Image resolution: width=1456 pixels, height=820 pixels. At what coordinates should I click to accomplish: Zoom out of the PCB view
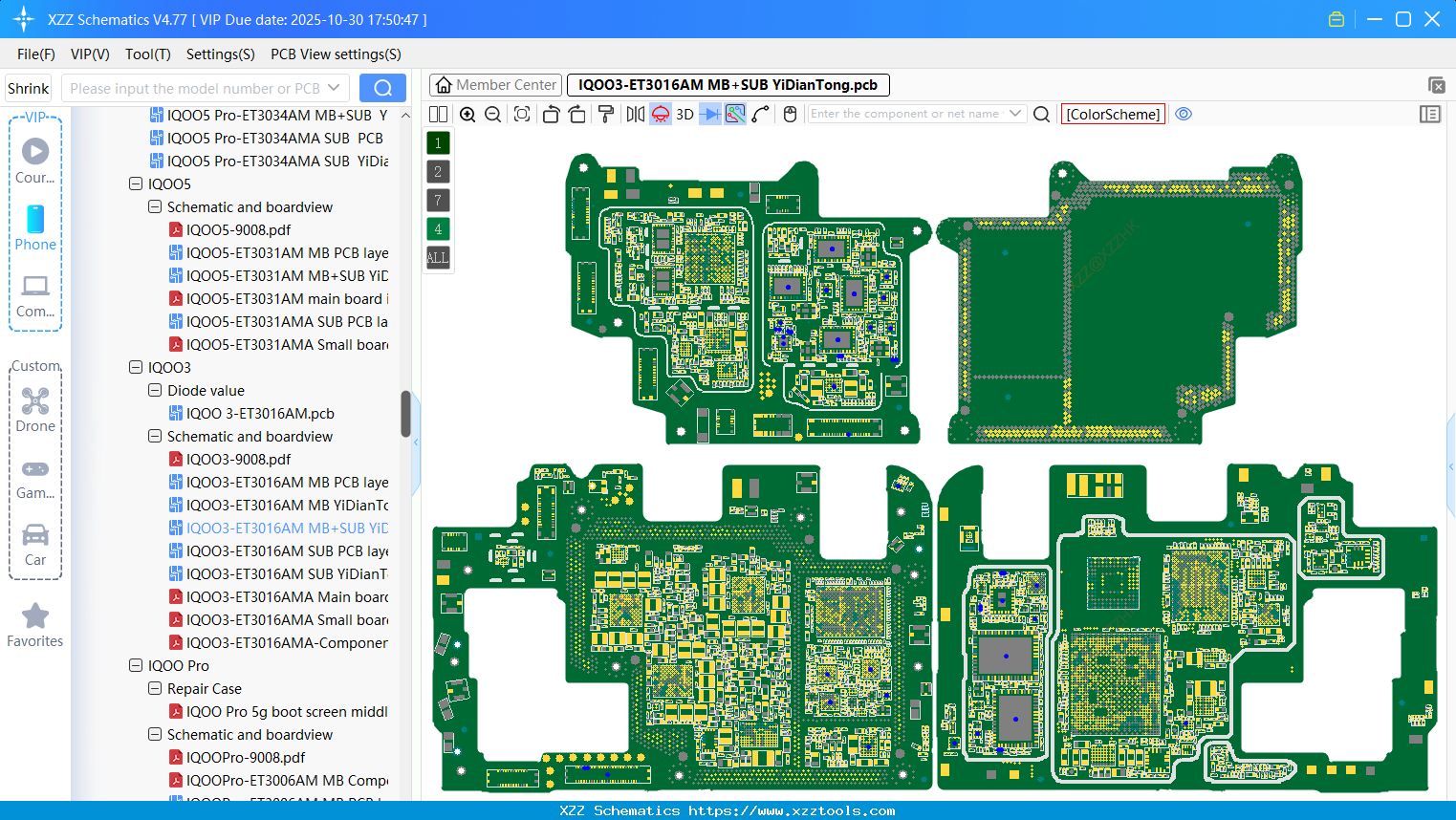(x=493, y=115)
